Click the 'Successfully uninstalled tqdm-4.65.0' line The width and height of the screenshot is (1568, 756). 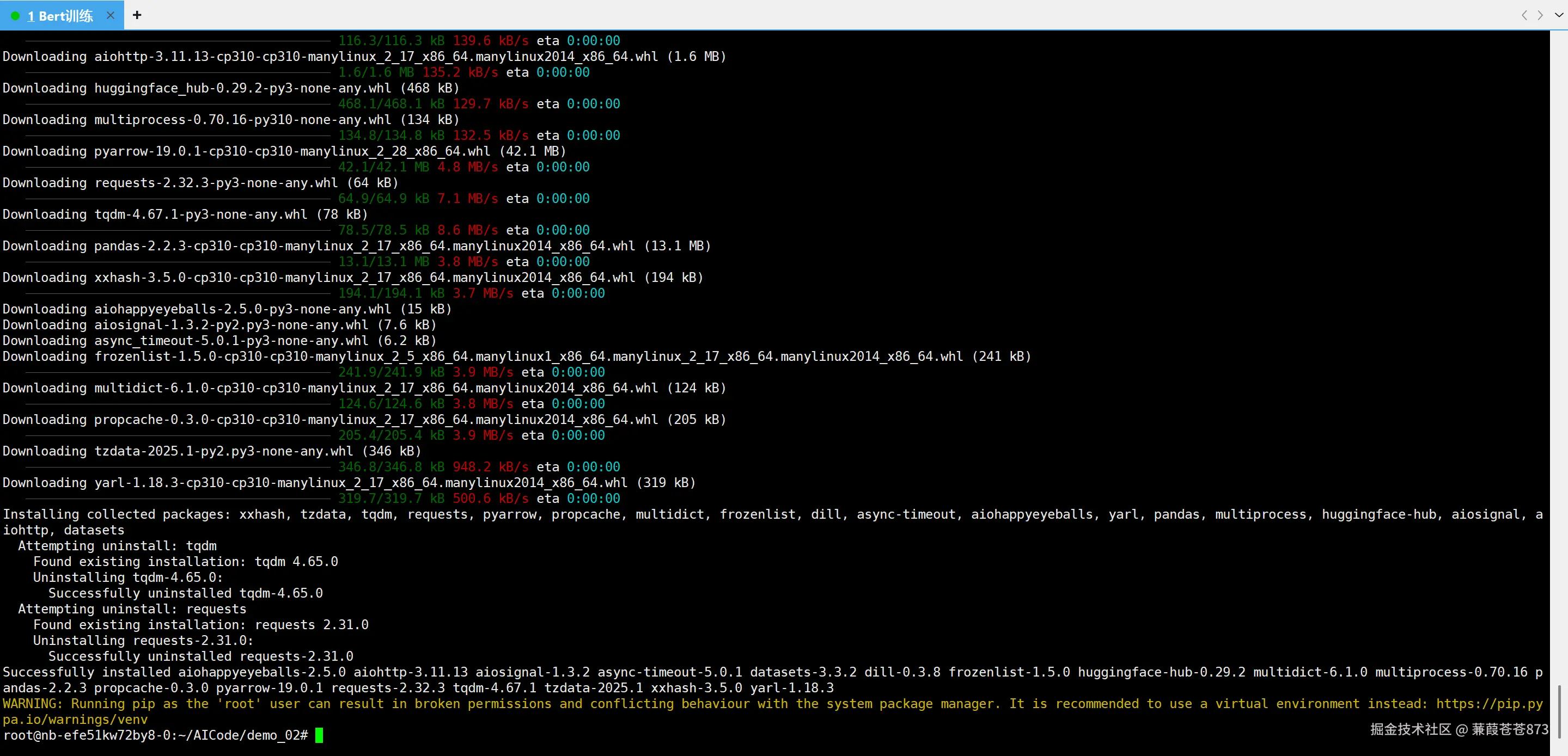(x=186, y=593)
